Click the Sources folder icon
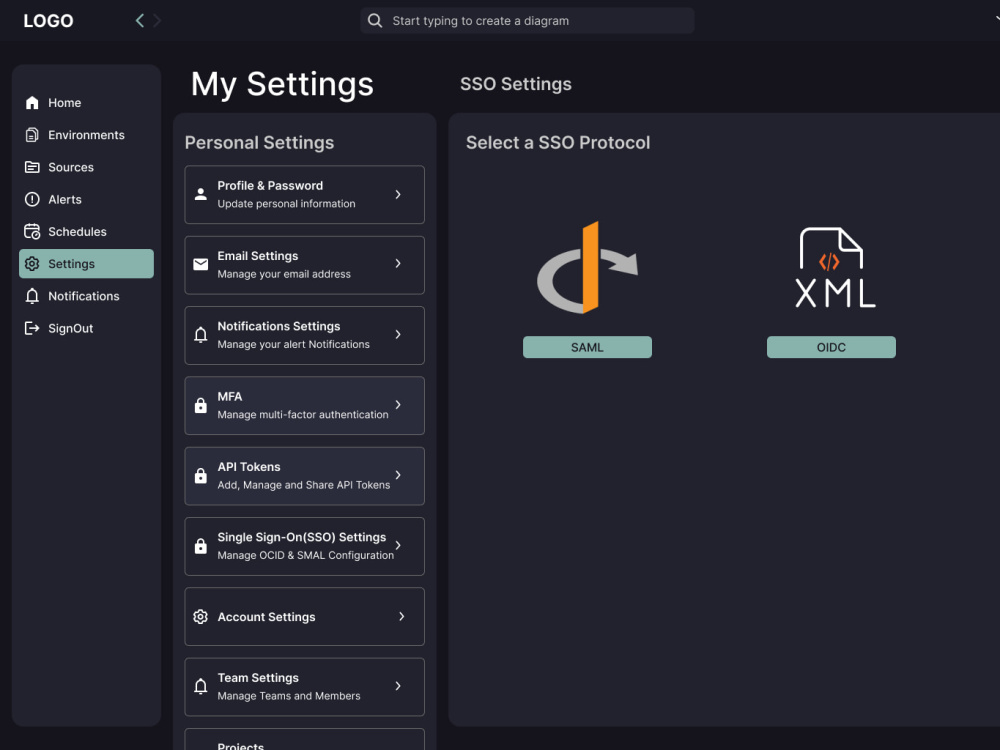 pos(32,167)
